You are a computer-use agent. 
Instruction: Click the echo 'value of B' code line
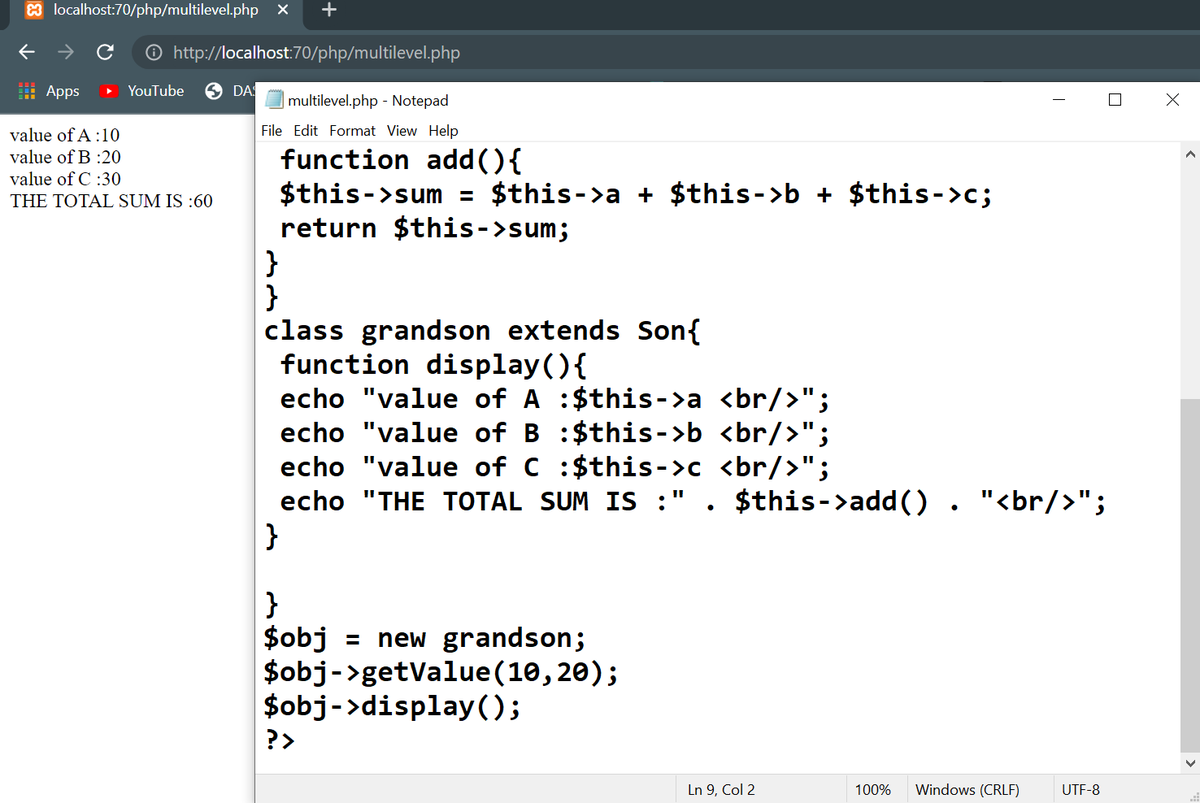click(x=555, y=433)
